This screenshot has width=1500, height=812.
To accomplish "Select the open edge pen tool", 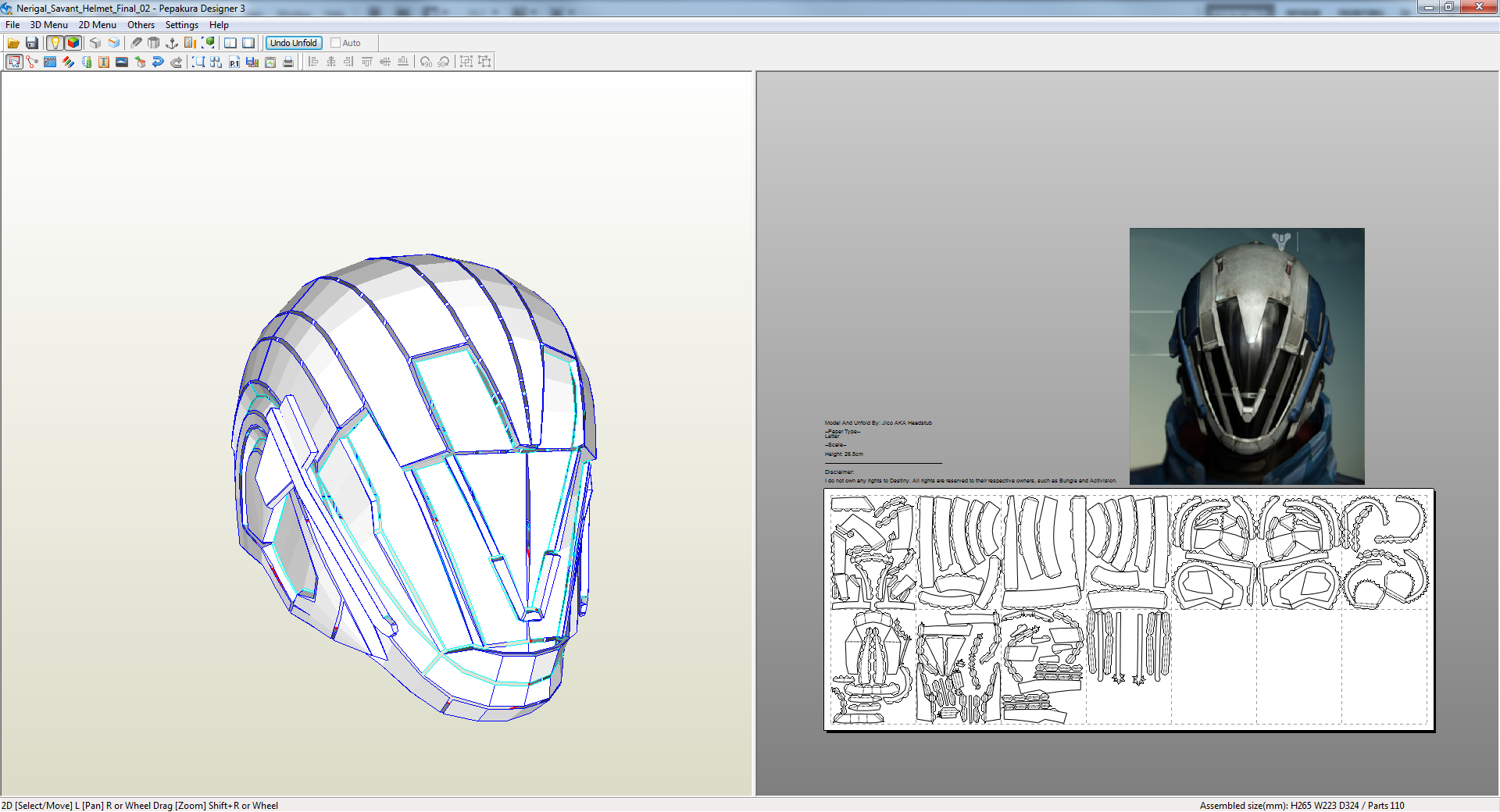I will point(136,43).
